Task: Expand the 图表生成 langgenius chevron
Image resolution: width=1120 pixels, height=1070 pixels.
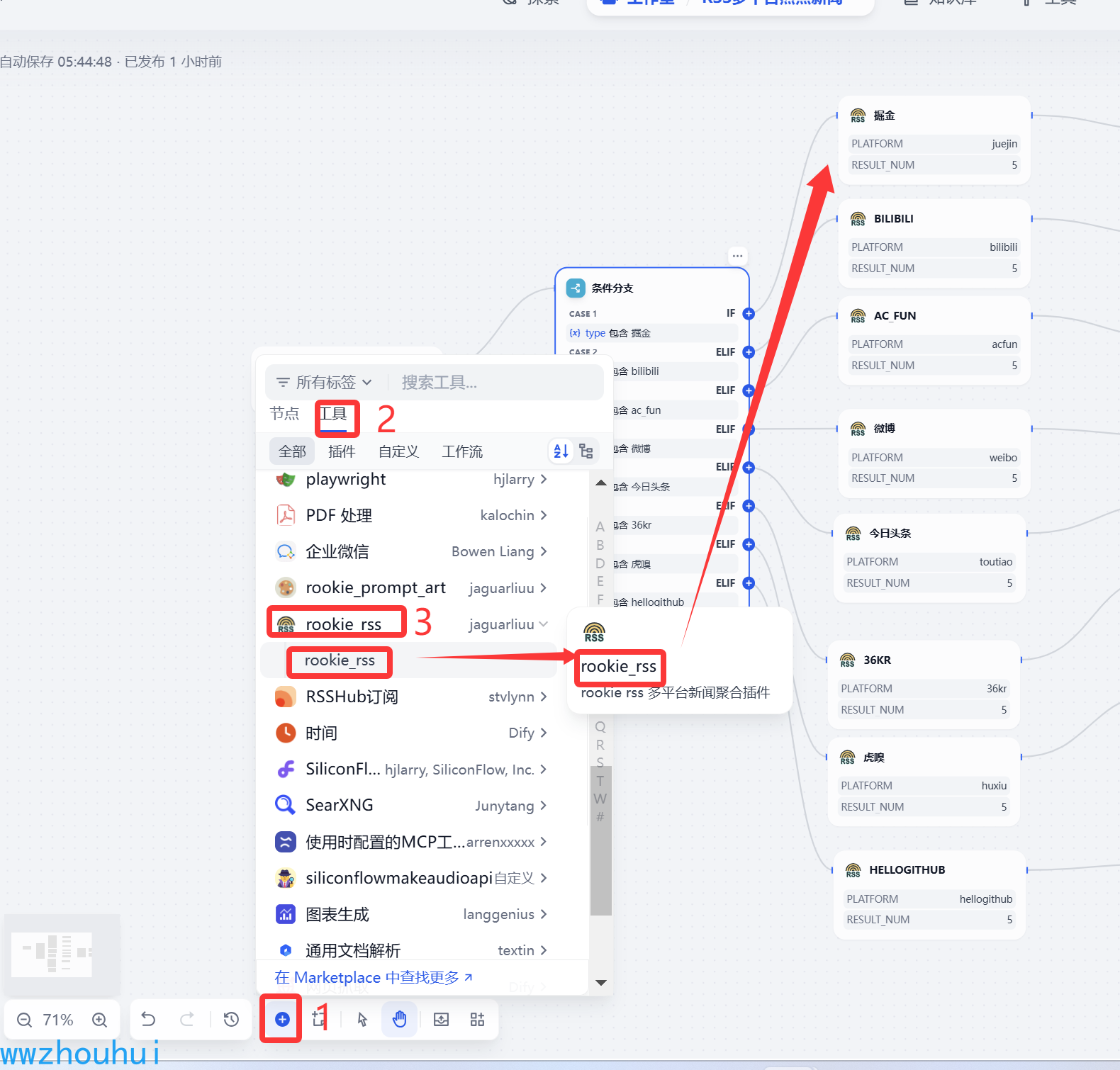Action: [544, 914]
